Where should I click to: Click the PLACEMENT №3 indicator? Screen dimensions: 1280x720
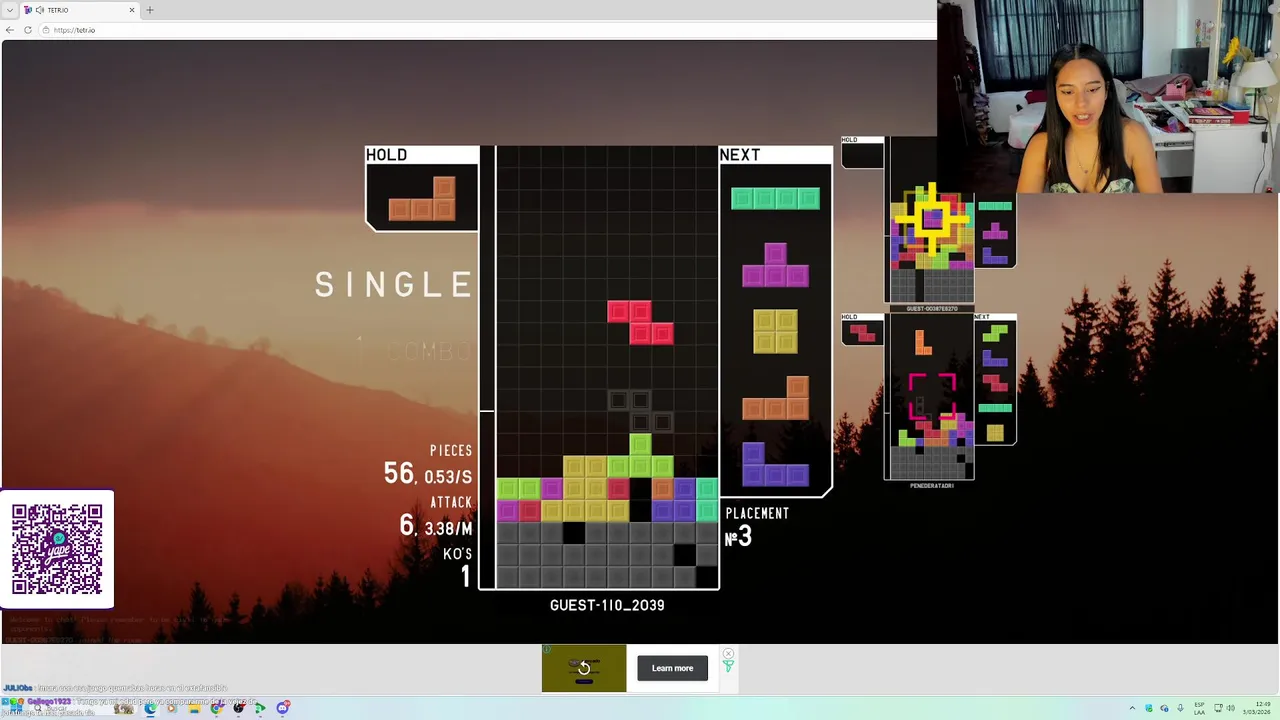point(757,526)
